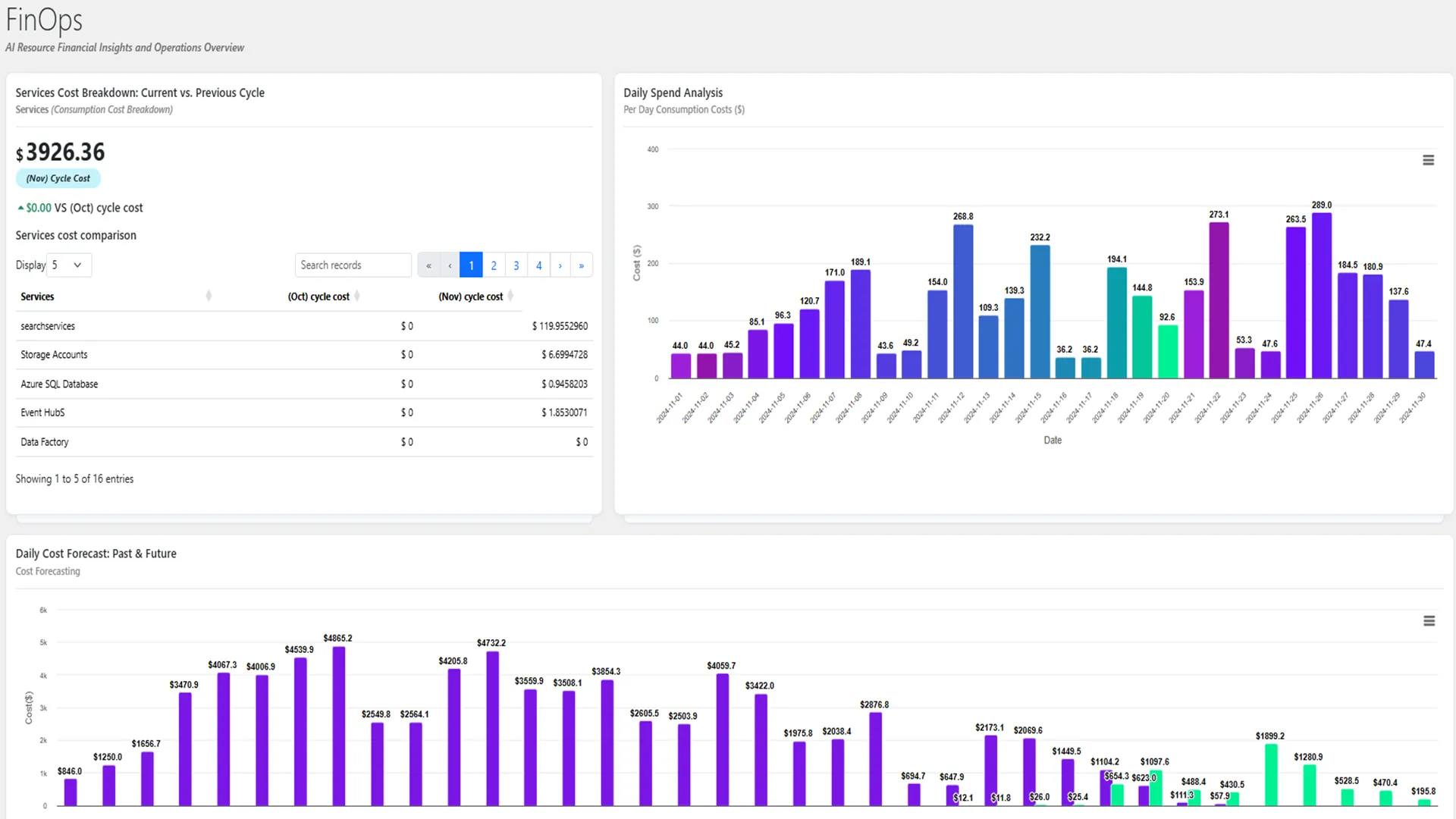This screenshot has height=819, width=1456.
Task: Click the Search records input field
Action: click(353, 265)
